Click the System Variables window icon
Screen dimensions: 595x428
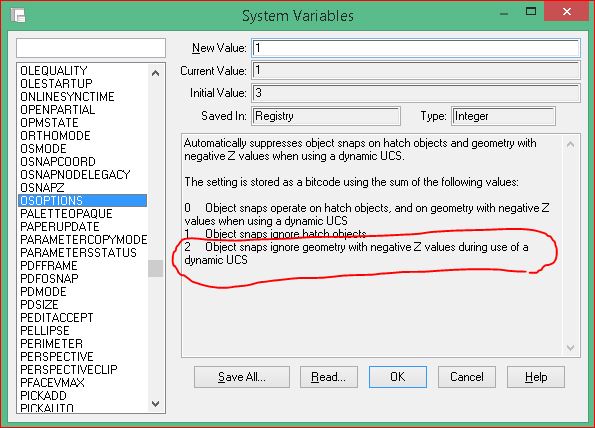tap(18, 16)
